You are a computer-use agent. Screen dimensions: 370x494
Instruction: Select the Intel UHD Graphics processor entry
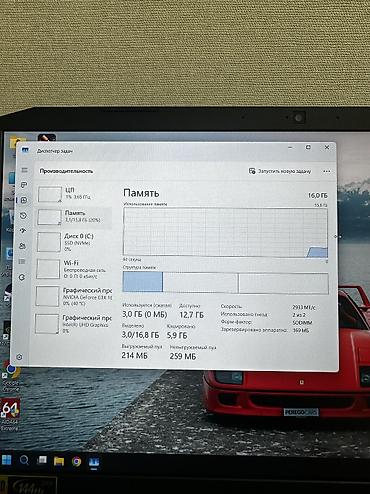(x=73, y=323)
